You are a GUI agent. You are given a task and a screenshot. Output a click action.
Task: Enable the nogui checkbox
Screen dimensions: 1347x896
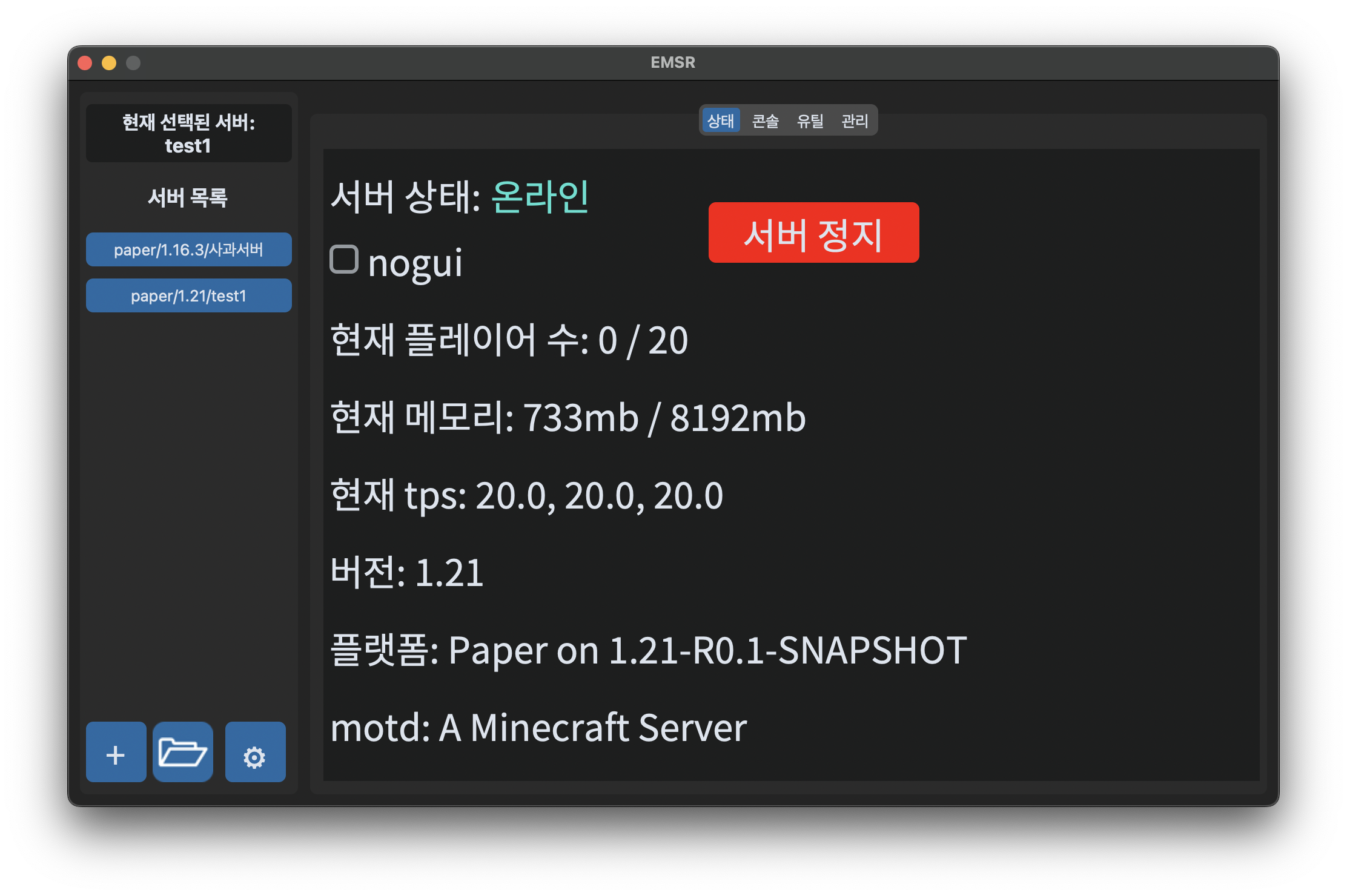344,260
